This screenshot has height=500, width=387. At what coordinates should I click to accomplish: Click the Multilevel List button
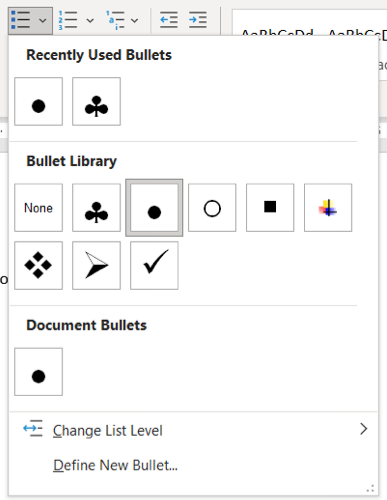[115, 20]
